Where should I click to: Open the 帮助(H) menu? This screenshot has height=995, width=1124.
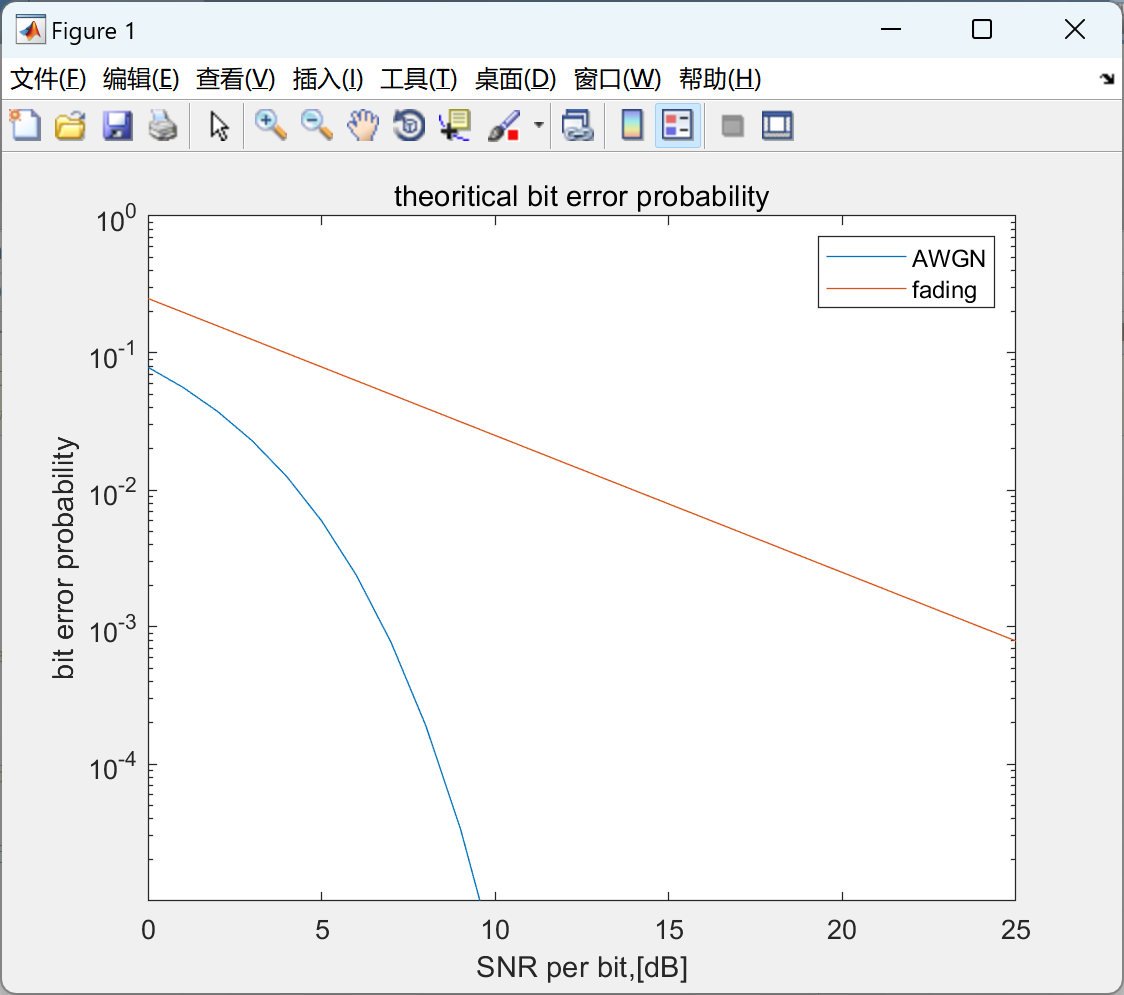[720, 79]
